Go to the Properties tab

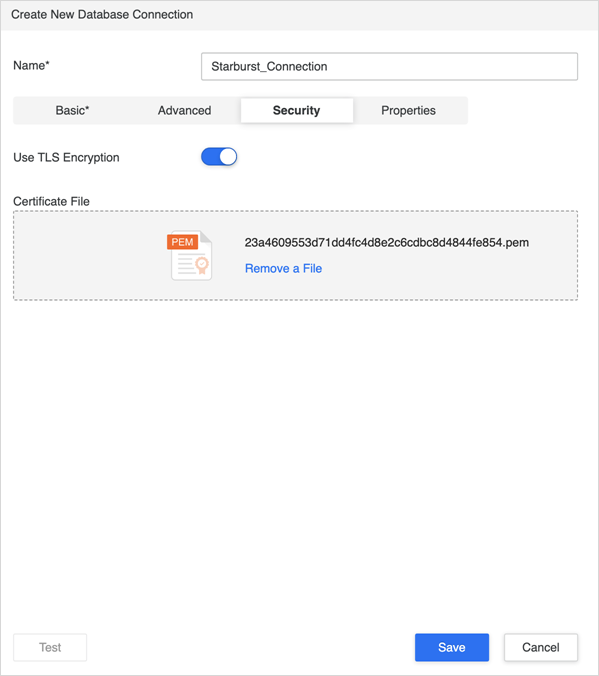tap(408, 110)
